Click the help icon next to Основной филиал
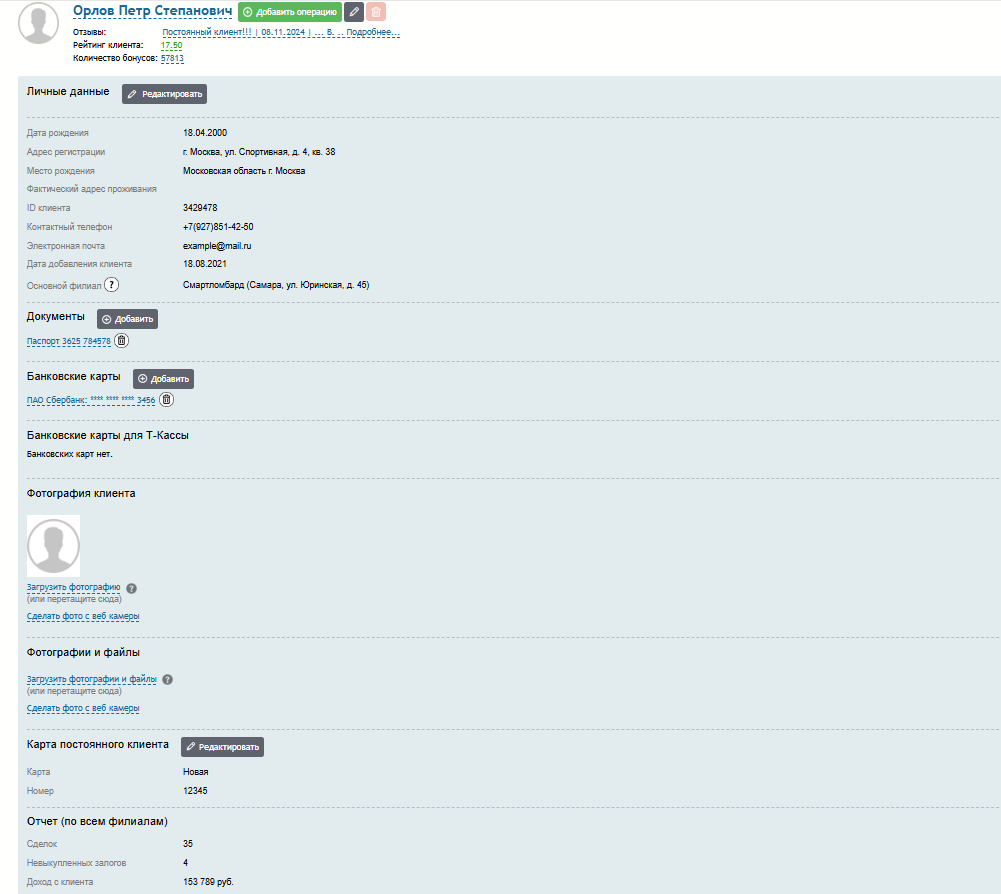The height and width of the screenshot is (894, 1001). tap(112, 285)
